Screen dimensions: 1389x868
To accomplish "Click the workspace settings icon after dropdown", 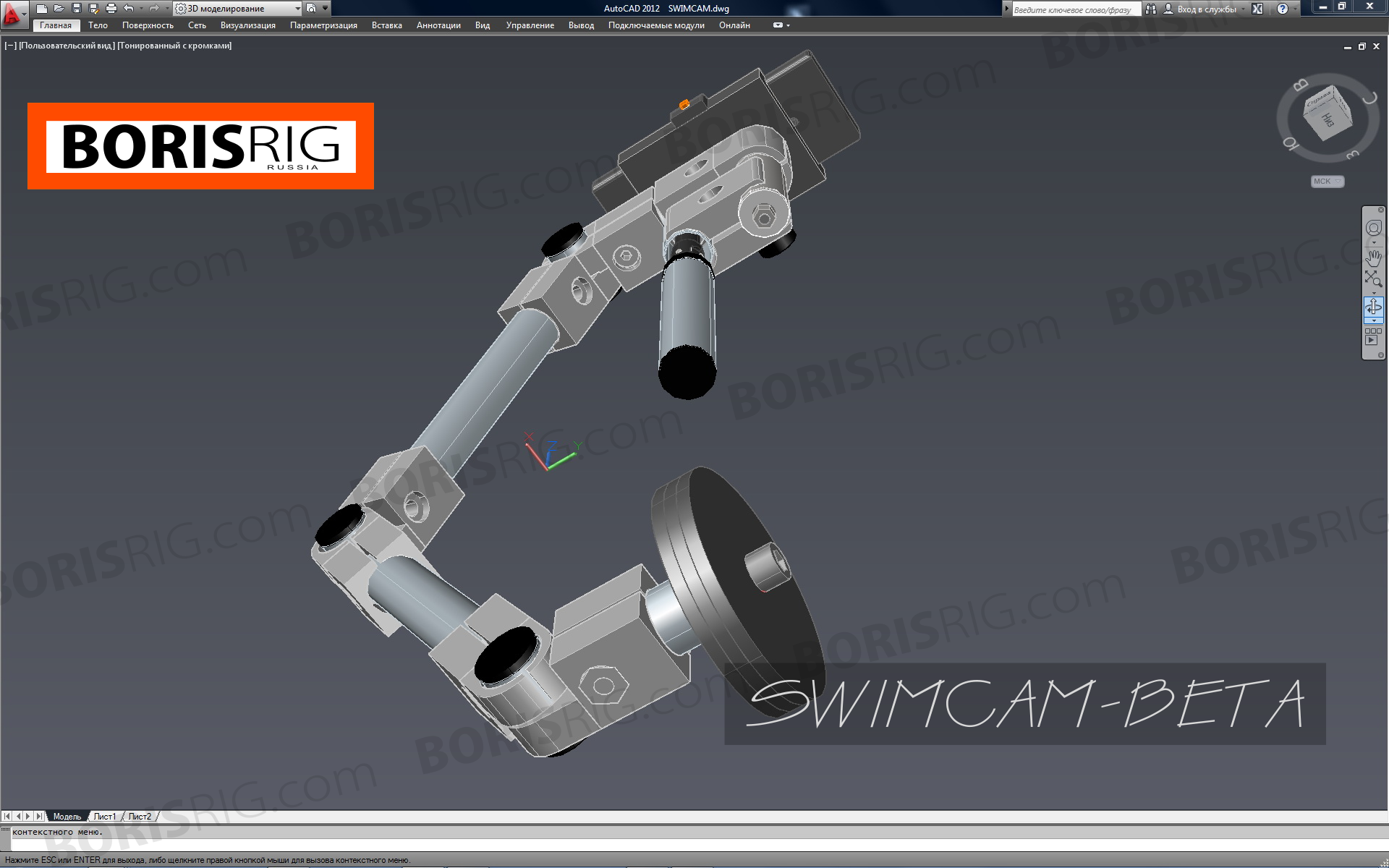I will (x=311, y=9).
